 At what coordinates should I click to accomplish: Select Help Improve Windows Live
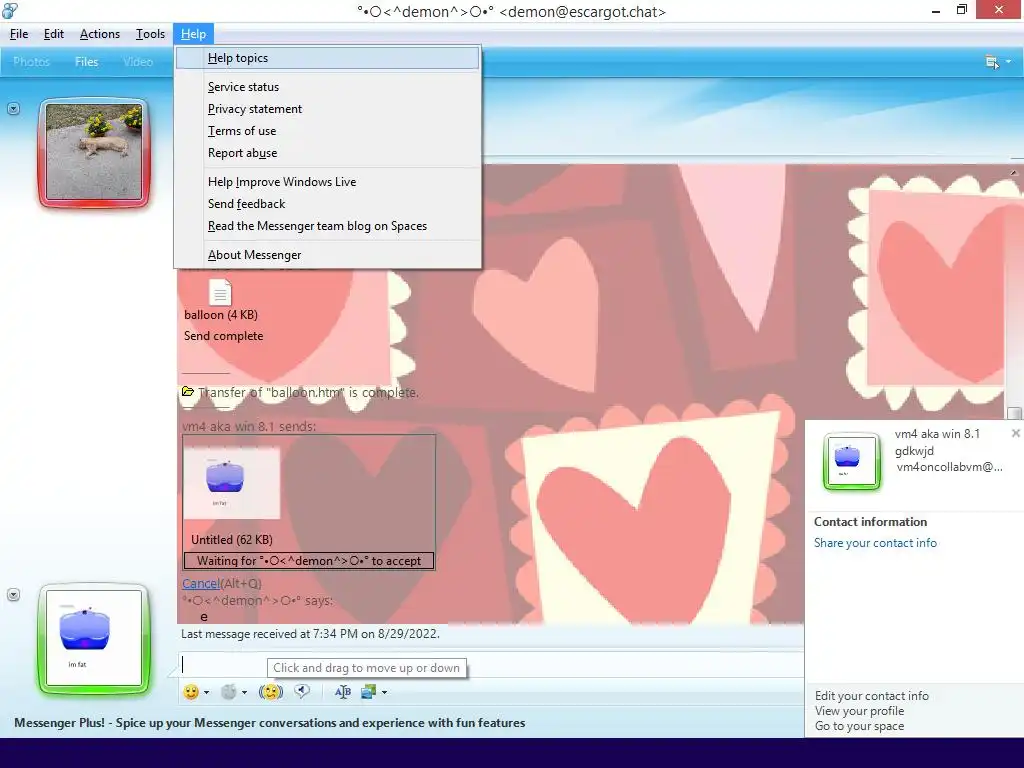click(327, 182)
